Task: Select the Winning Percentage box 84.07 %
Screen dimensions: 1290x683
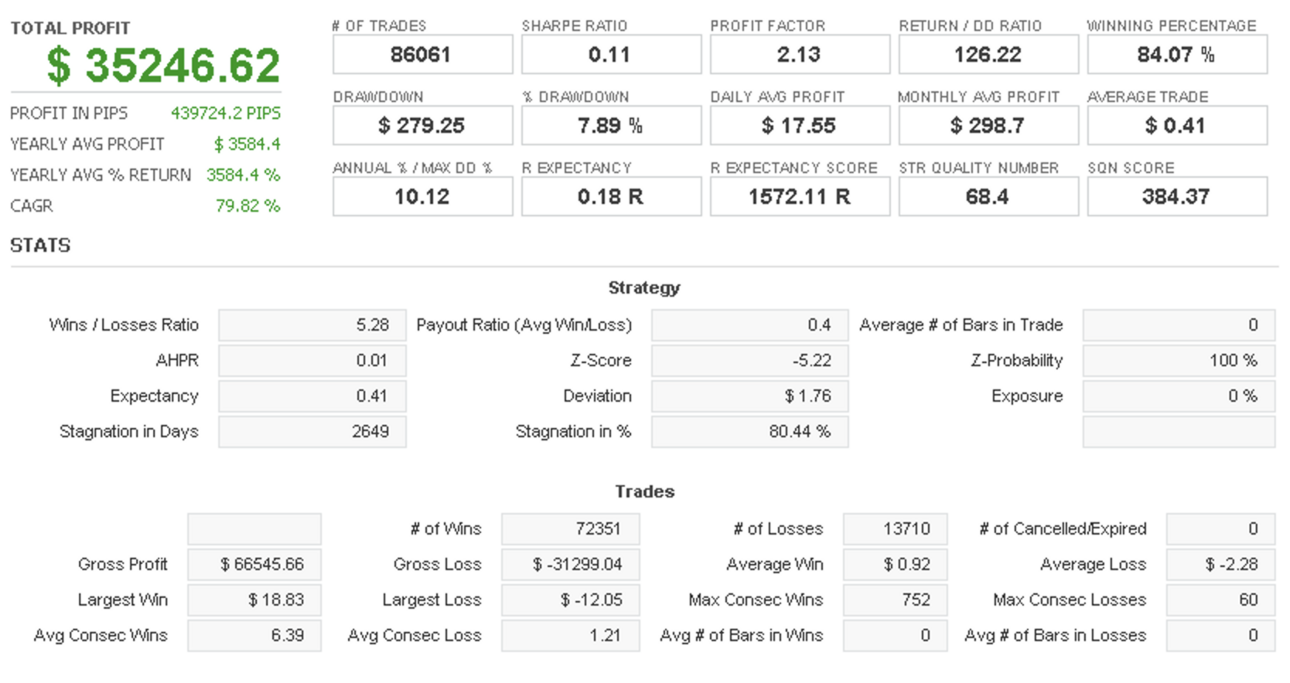Action: [x=1177, y=55]
